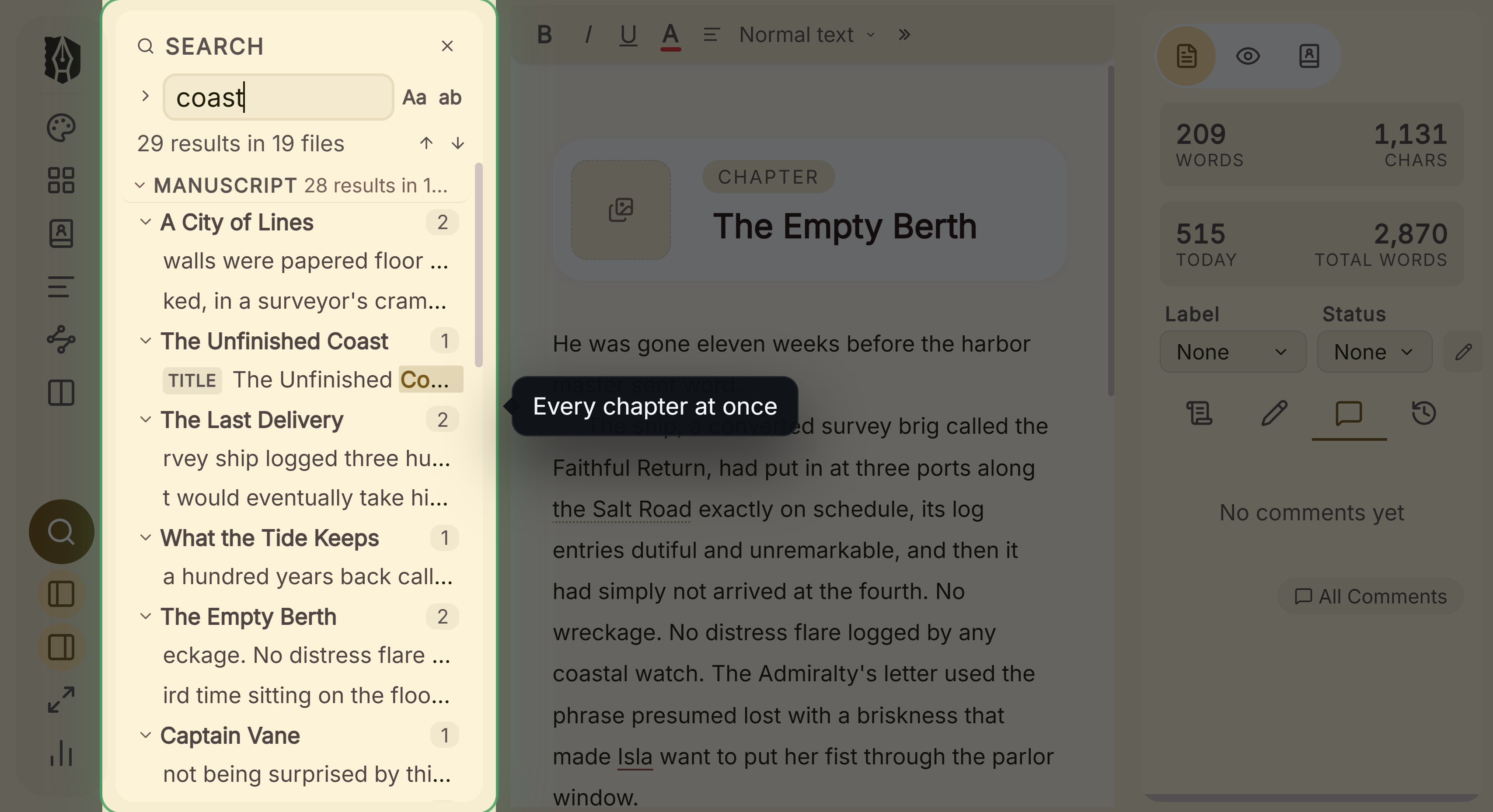Open the split columns icon in sidebar
Screen dimensions: 1493x812
[x=61, y=393]
